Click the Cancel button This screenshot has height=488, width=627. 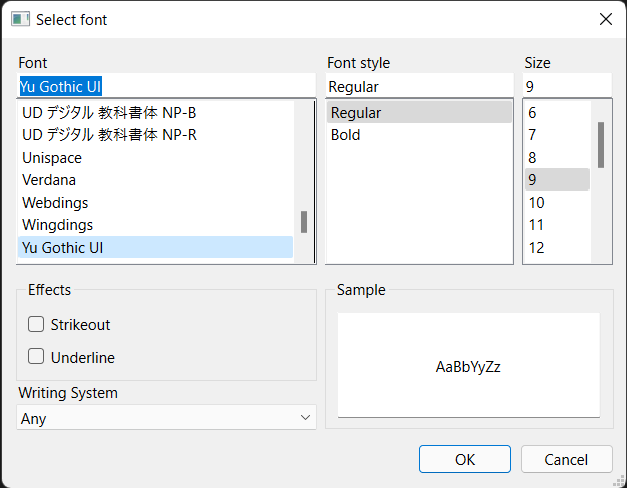pos(566,459)
